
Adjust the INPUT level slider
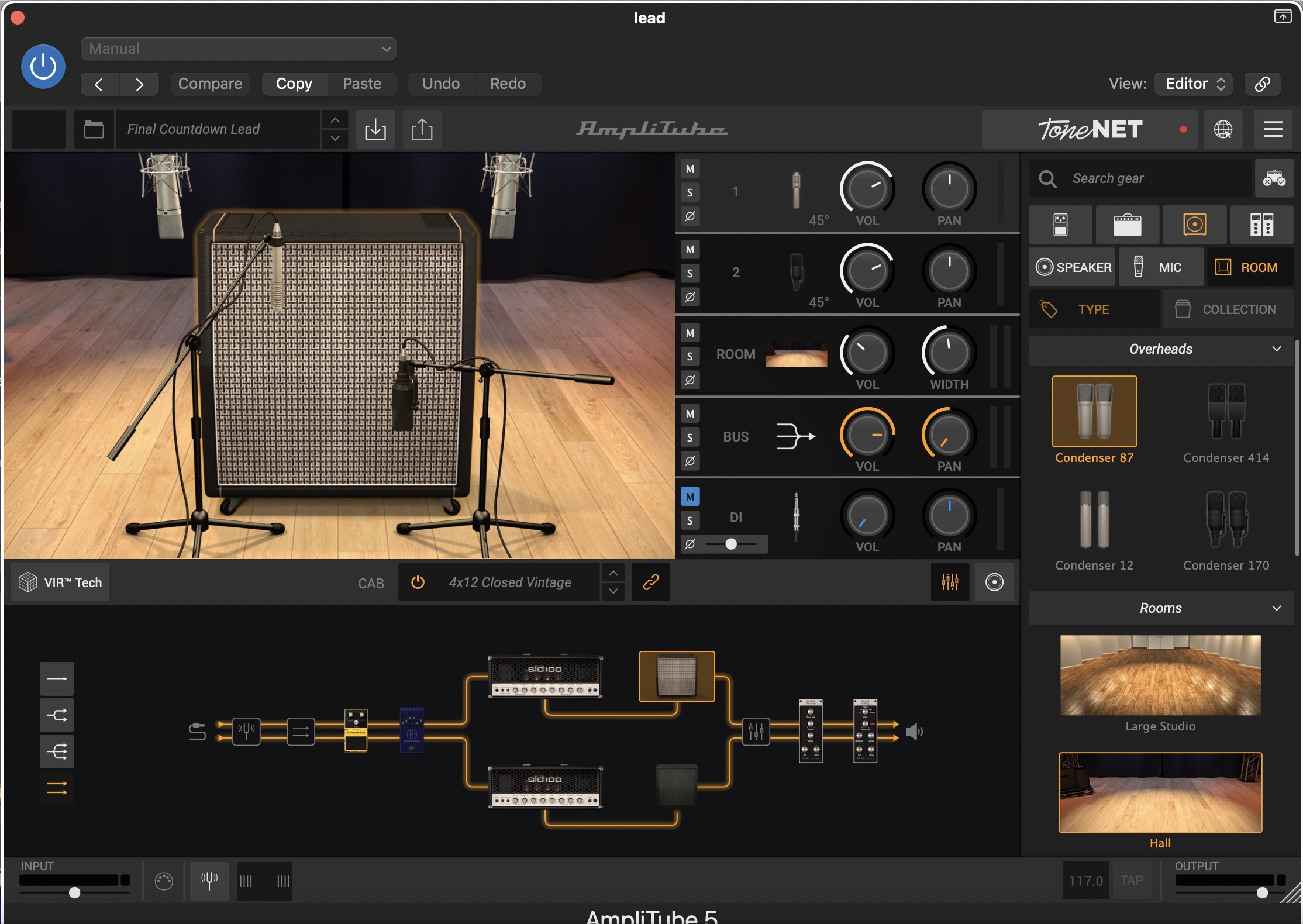[74, 892]
